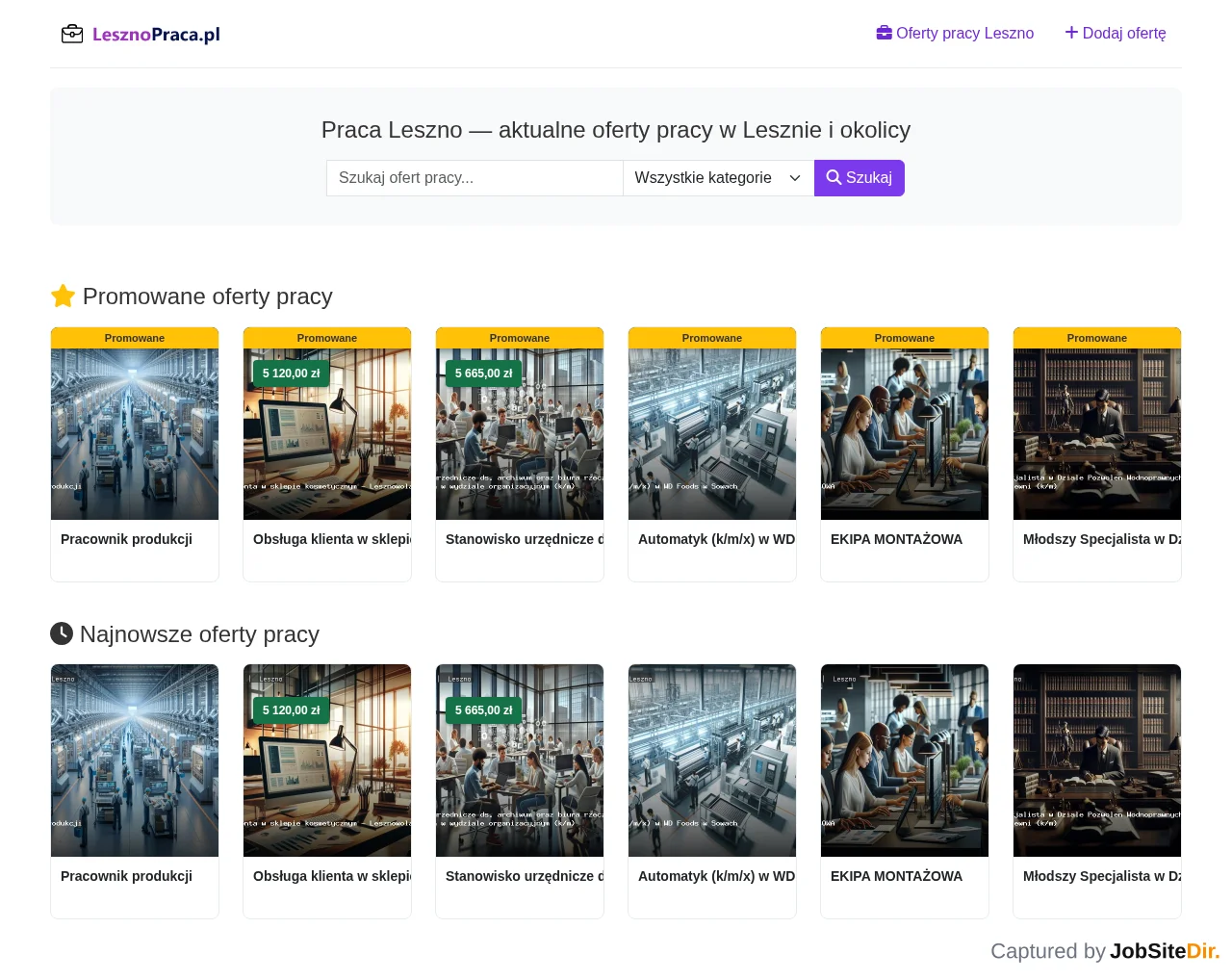The height and width of the screenshot is (980, 1232).
Task: Click 5 120,00 zł badge under Promowane oferty
Action: pyautogui.click(x=292, y=374)
